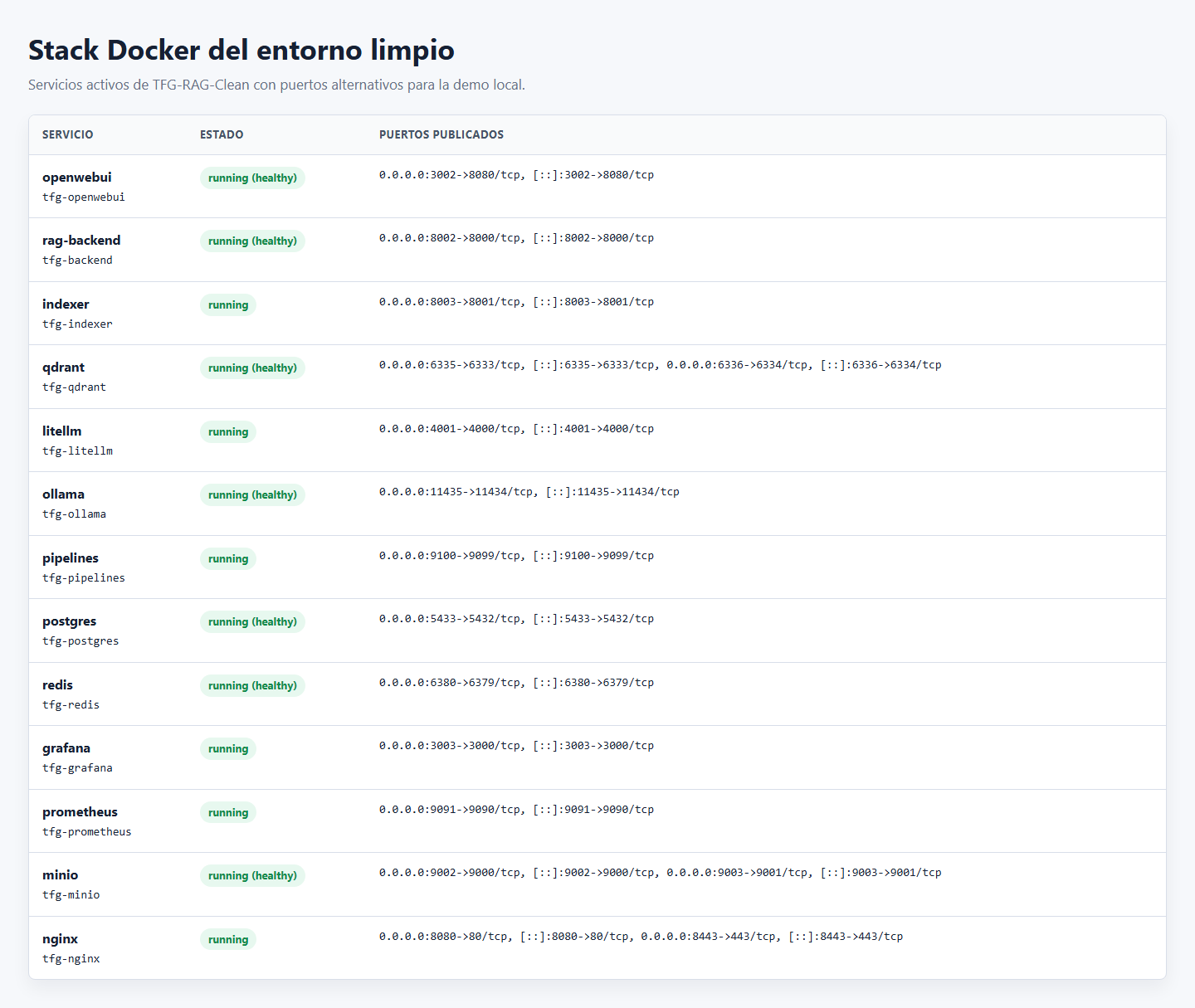Click rag-backend's running (healthy) badge

tap(252, 241)
